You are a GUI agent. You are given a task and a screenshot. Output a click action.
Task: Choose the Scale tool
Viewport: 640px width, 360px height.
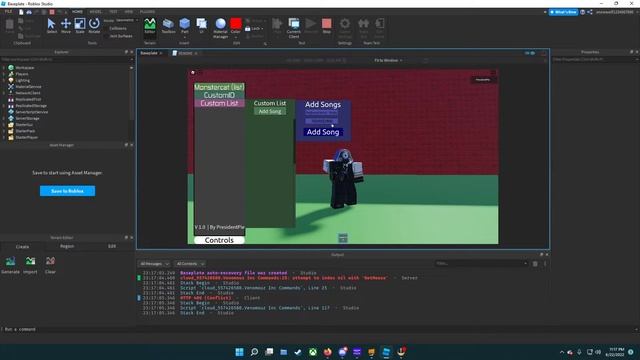point(80,26)
